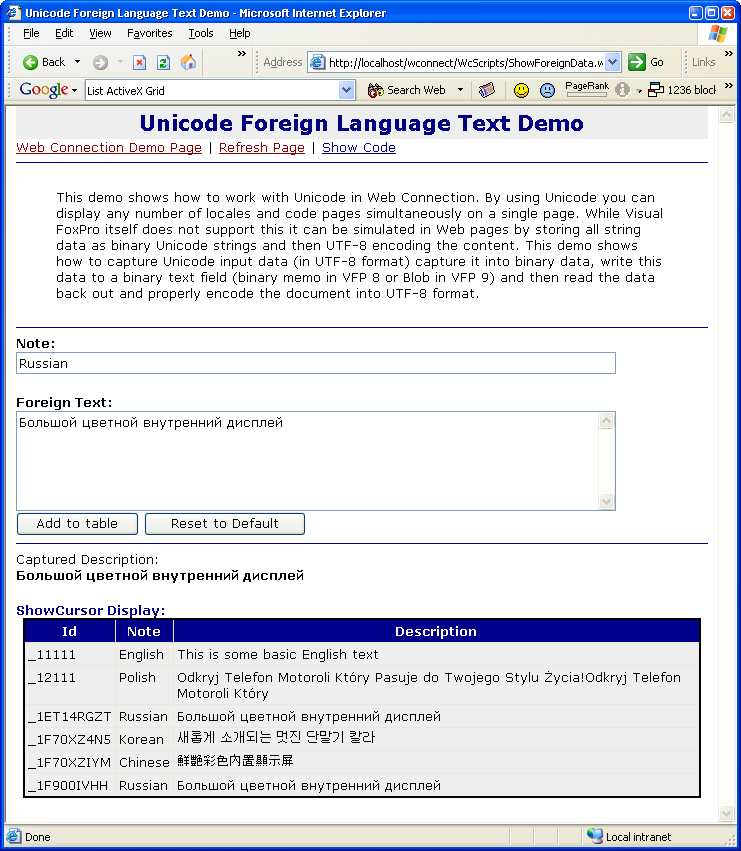
Task: Open the Search Web options dropdown
Action: coord(460,90)
